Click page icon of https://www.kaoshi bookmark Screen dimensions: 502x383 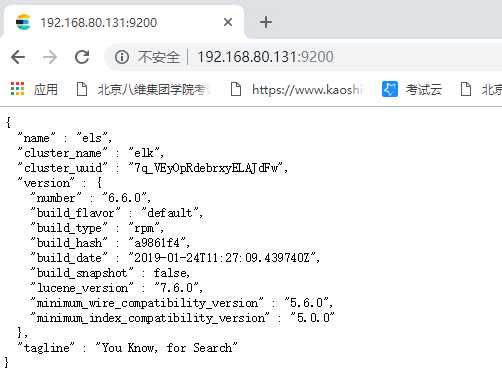click(236, 89)
